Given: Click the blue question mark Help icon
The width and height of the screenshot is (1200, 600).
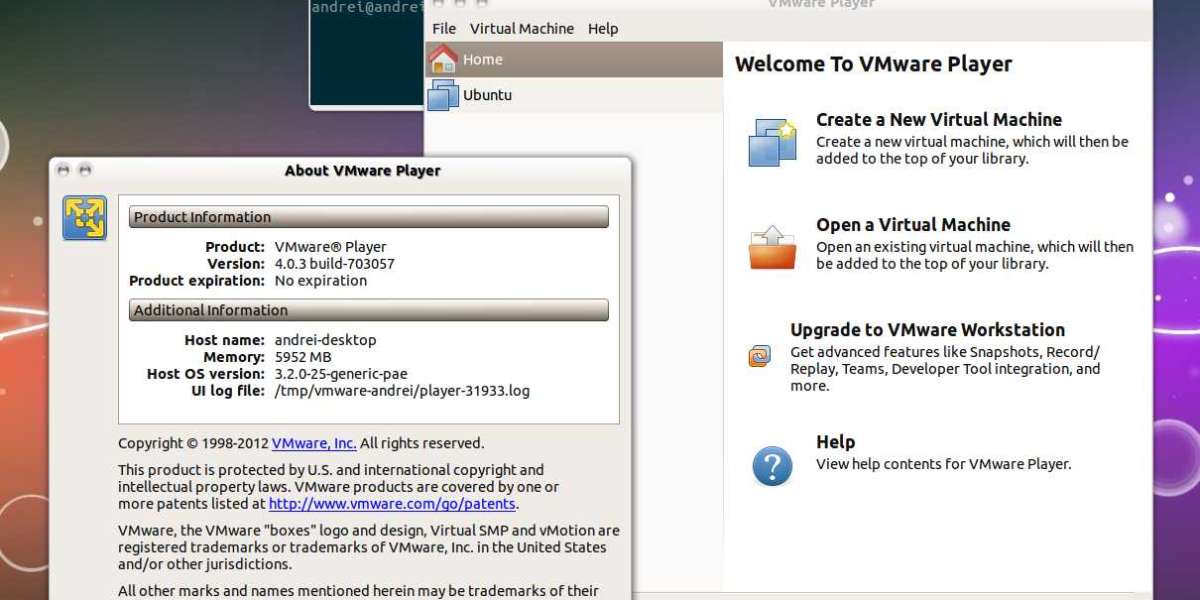Looking at the screenshot, I should tap(772, 465).
